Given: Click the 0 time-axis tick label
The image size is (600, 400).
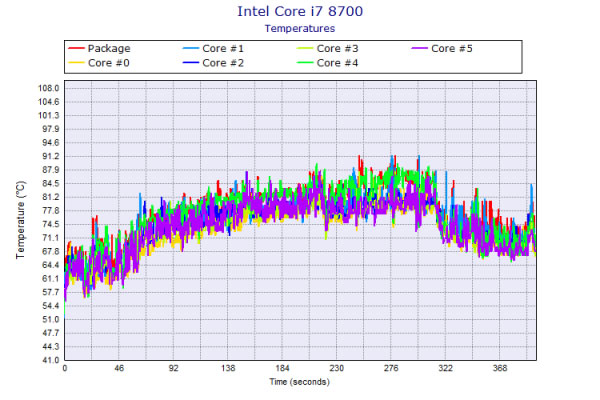Looking at the screenshot, I should (x=65, y=368).
